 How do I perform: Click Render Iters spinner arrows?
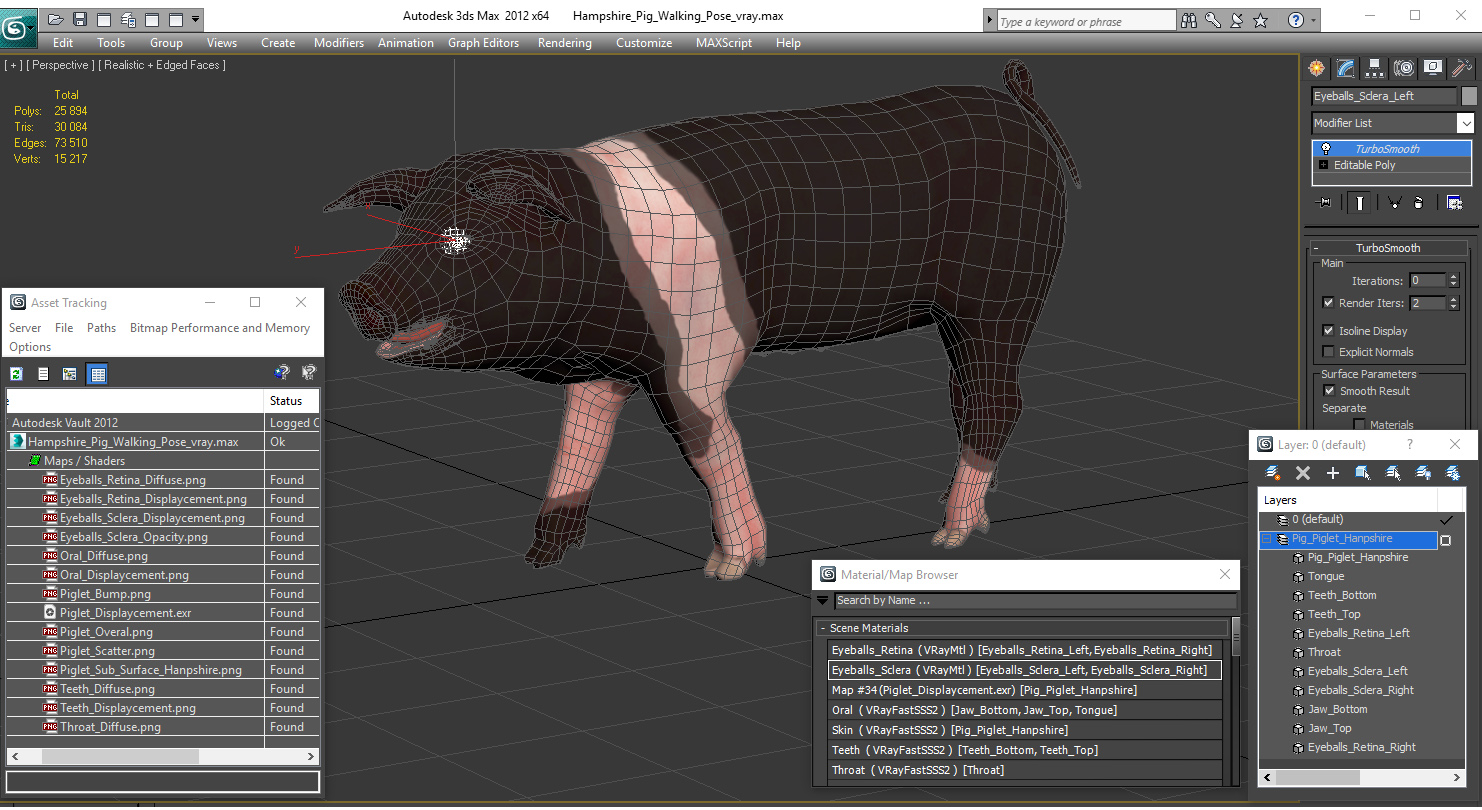pos(1453,303)
